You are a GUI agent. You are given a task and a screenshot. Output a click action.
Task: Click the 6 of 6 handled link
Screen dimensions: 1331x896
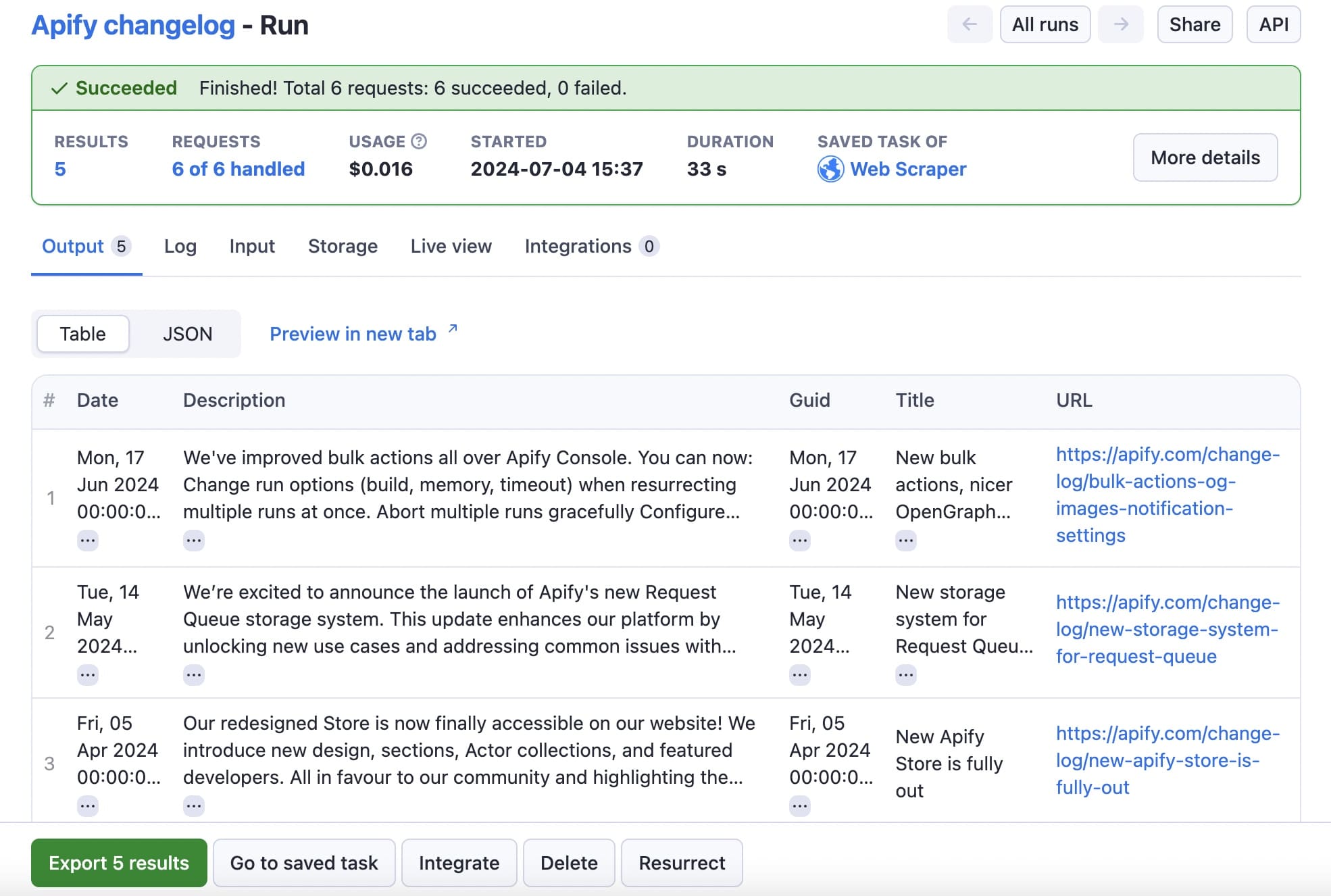[x=238, y=169]
